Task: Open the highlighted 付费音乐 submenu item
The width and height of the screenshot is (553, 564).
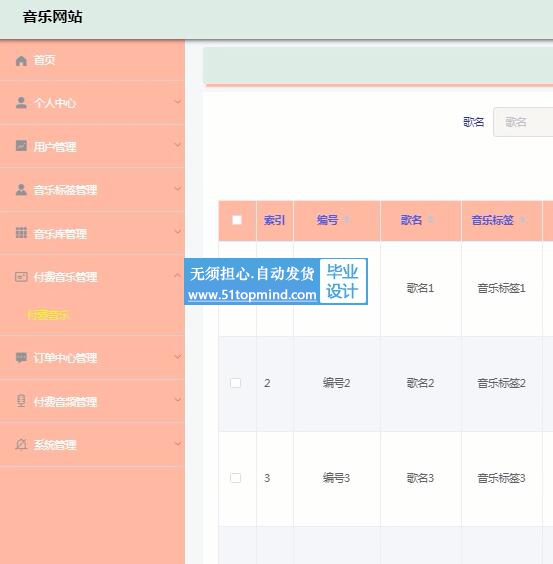Action: (48, 315)
